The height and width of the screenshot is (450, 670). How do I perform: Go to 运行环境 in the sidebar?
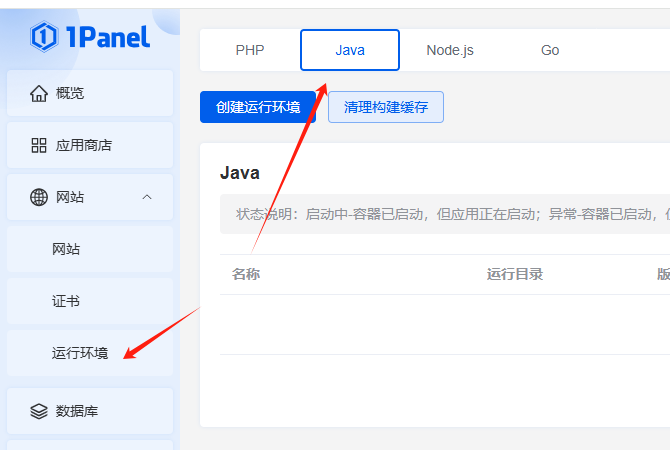coord(90,353)
